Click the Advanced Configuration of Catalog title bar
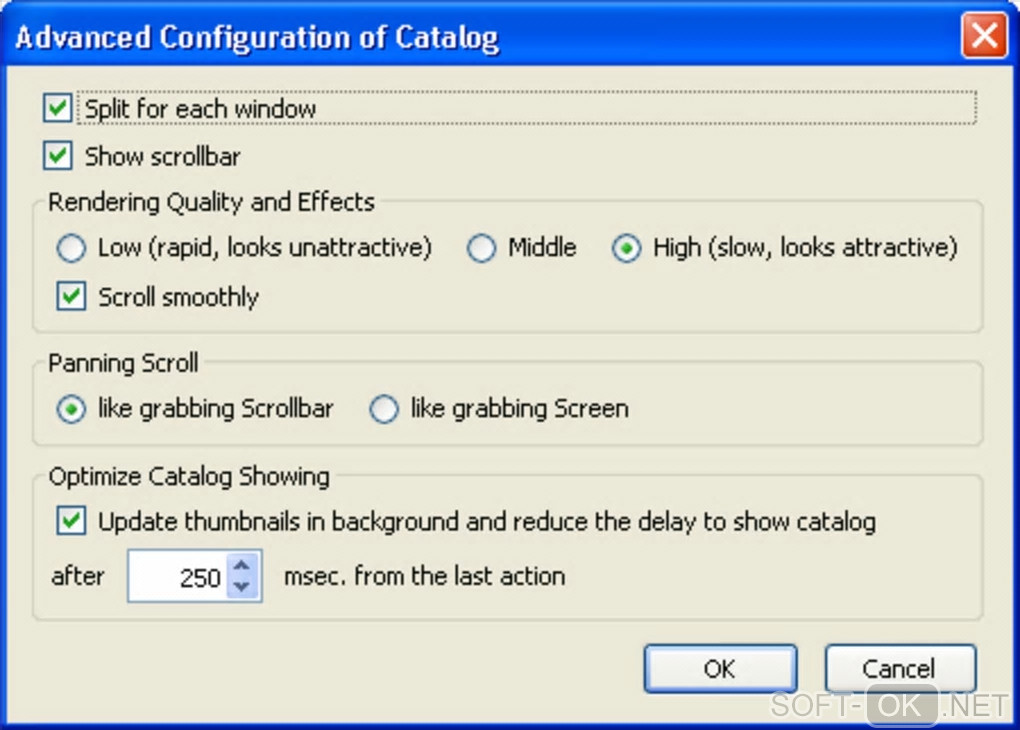This screenshot has height=730, width=1020. click(400, 38)
